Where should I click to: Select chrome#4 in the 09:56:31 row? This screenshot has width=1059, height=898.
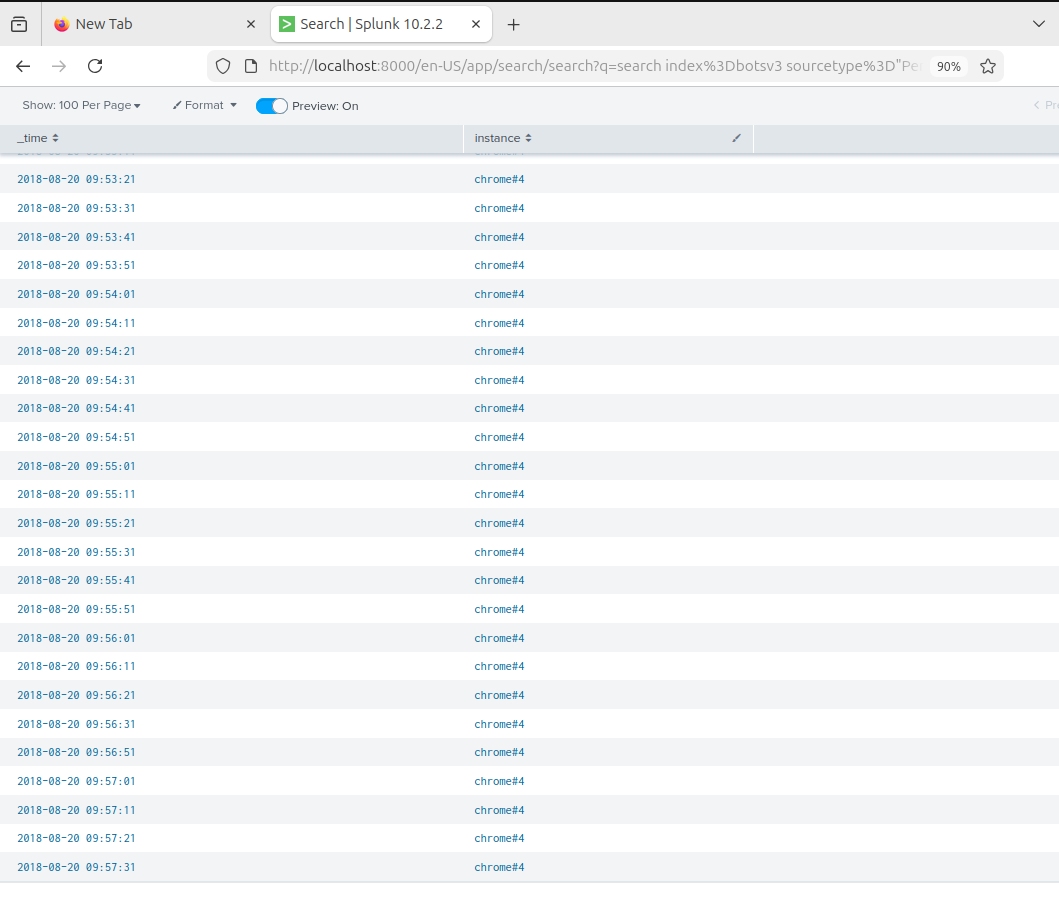coord(499,724)
